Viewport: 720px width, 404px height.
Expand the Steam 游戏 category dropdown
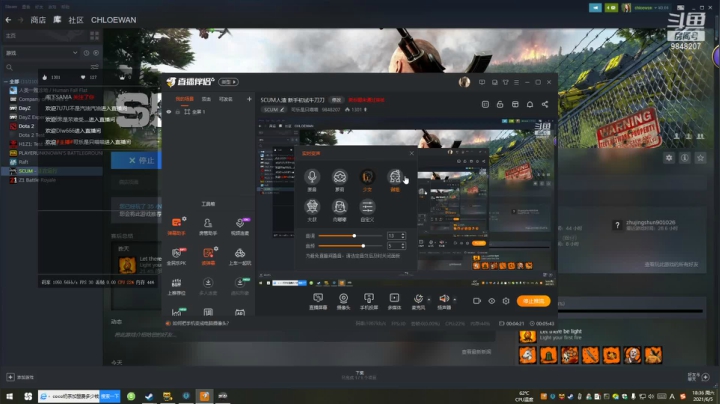click(75, 53)
